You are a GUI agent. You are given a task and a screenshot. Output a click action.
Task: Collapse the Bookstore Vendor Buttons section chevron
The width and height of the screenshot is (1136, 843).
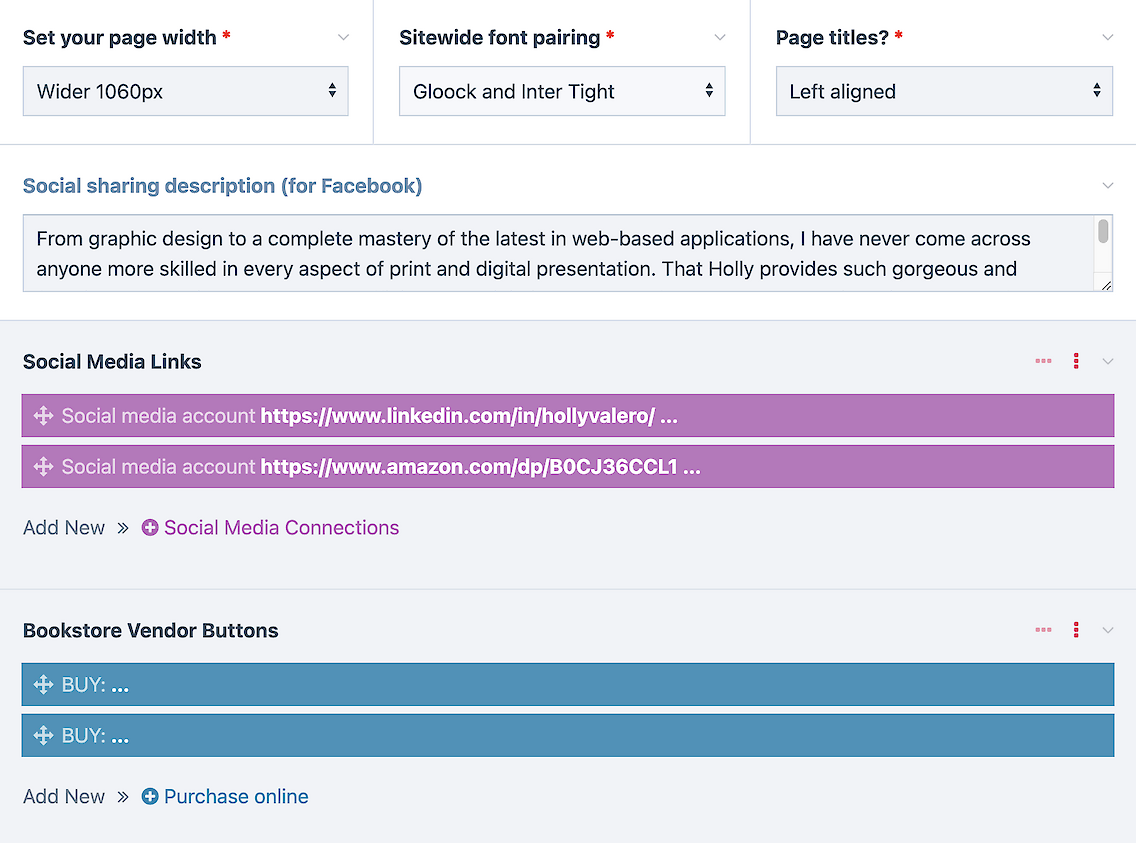click(x=1107, y=630)
